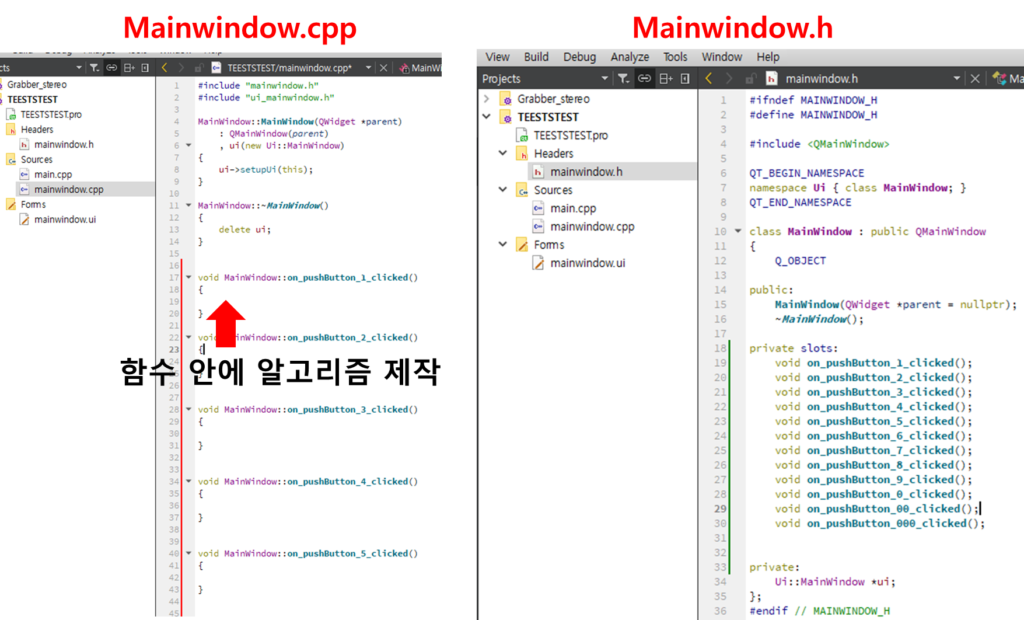Close the TEESTSTEST/mainwindow.cpp* document with X icon
The height and width of the screenshot is (620, 1024).
386,67
